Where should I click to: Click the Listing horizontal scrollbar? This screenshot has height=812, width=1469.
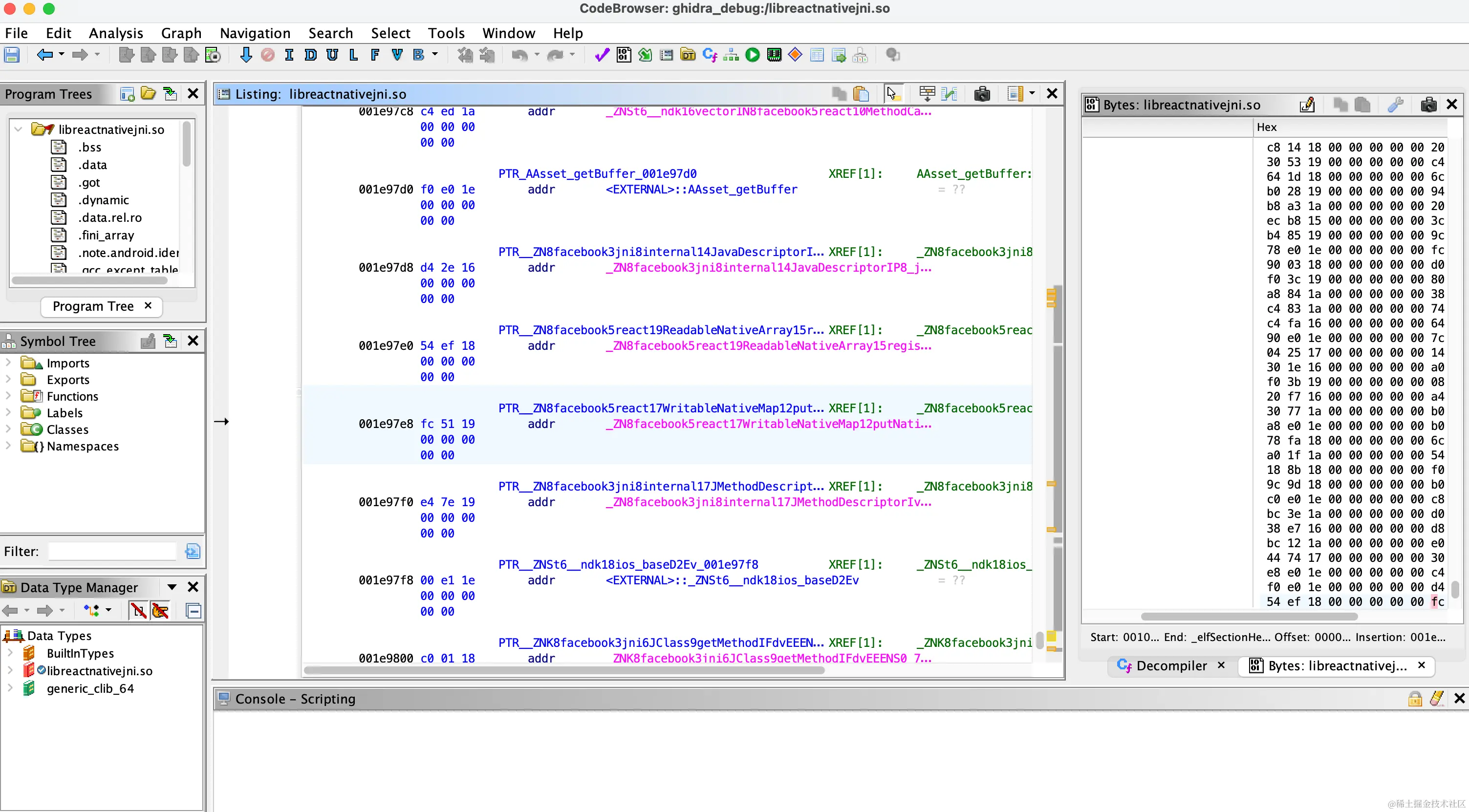[x=564, y=670]
